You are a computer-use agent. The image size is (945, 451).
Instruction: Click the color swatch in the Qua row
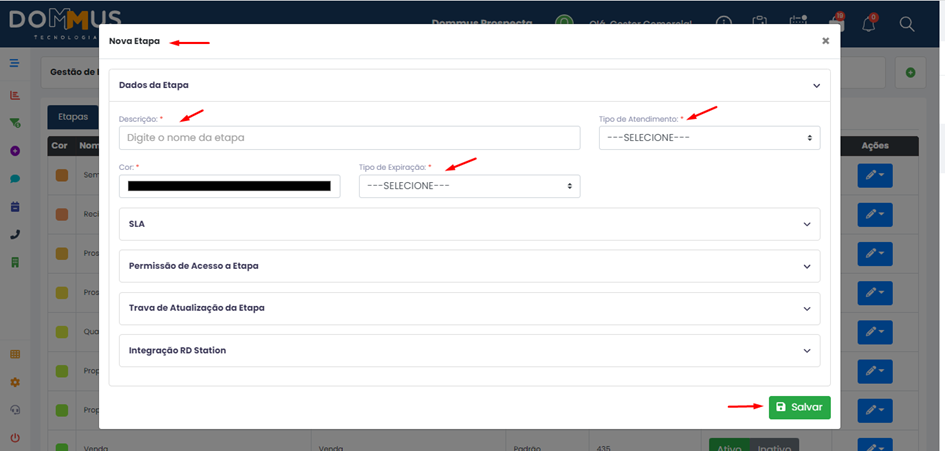61,332
